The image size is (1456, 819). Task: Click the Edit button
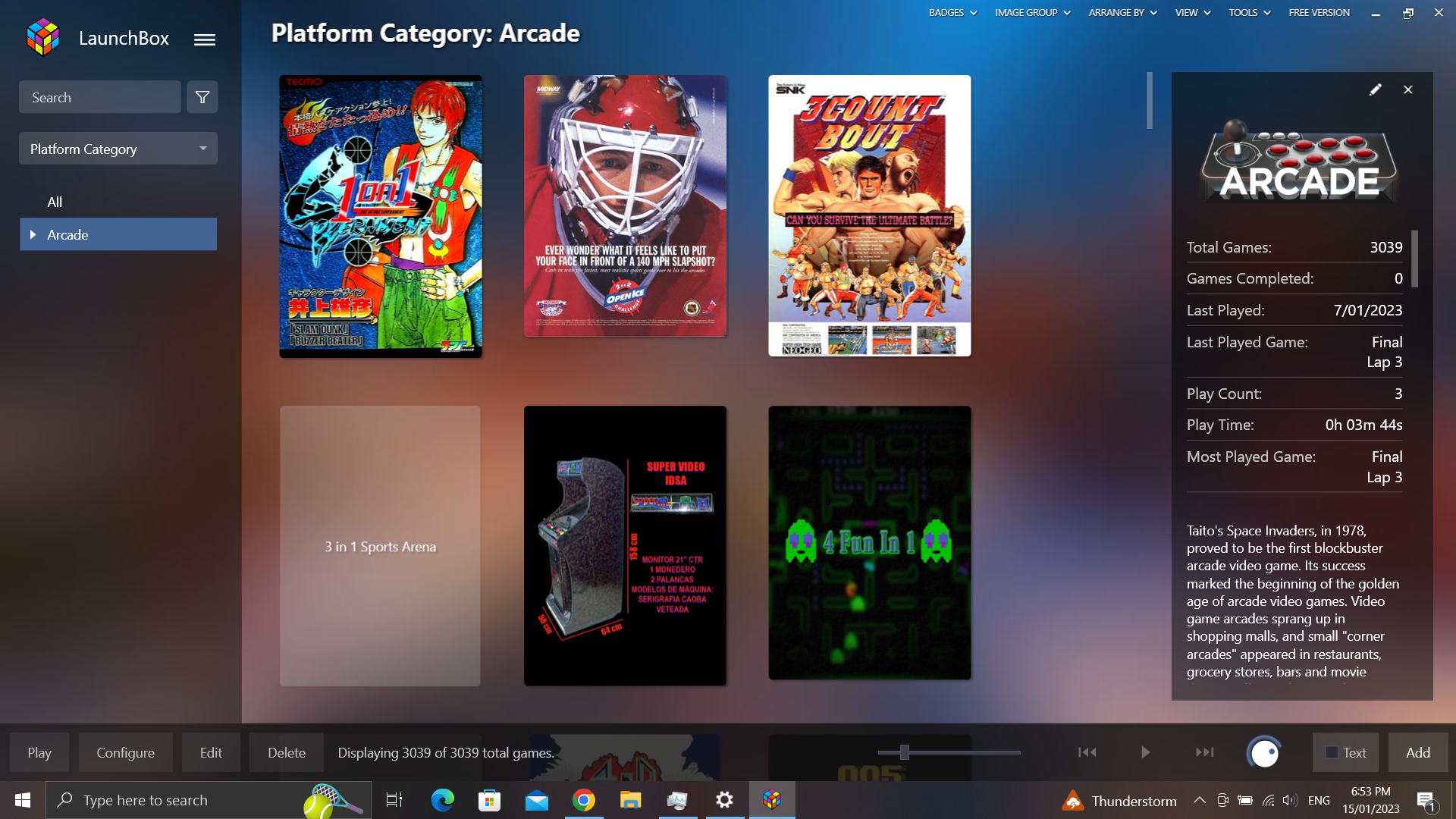point(211,752)
